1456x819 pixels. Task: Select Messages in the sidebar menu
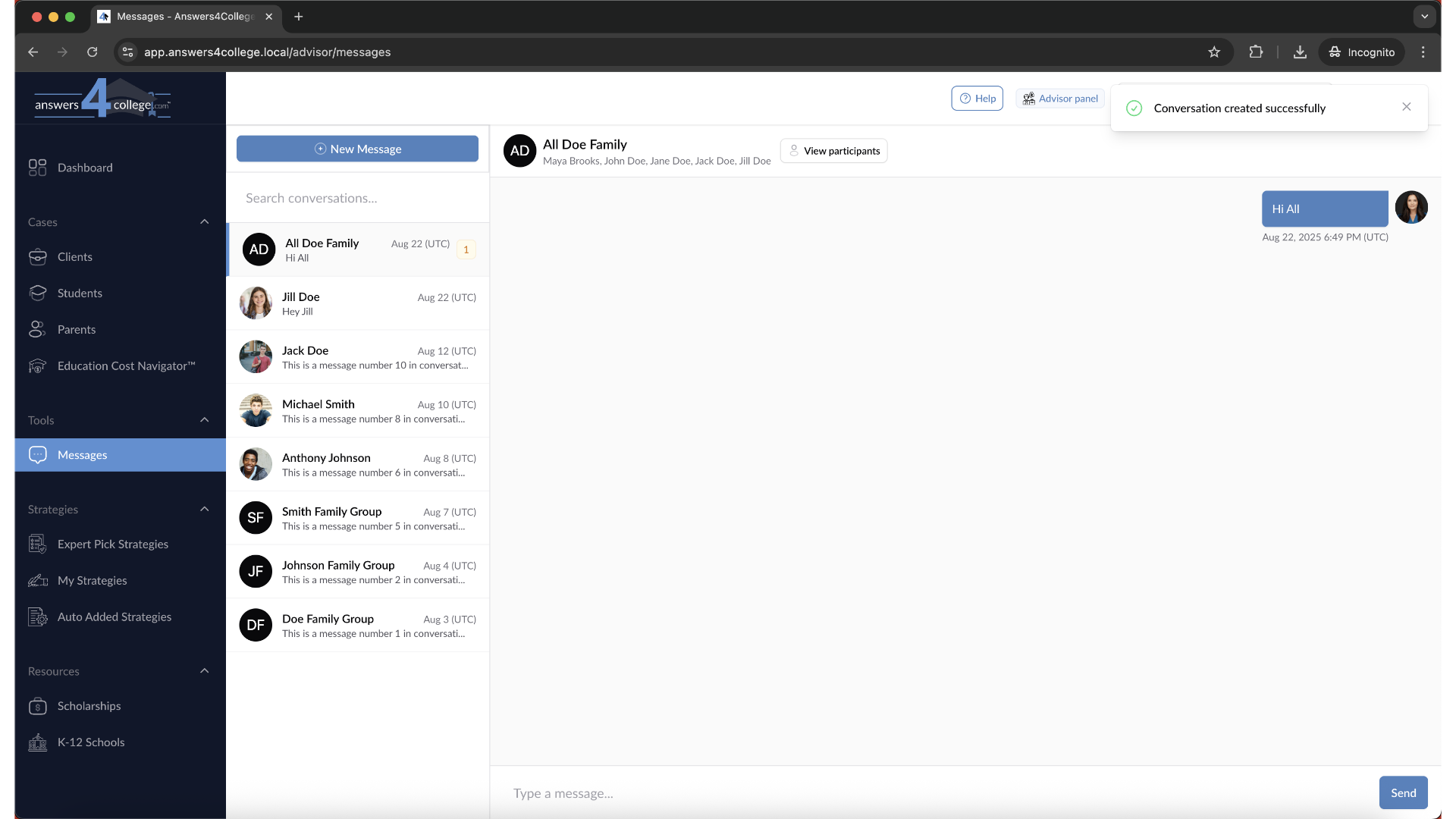83,455
